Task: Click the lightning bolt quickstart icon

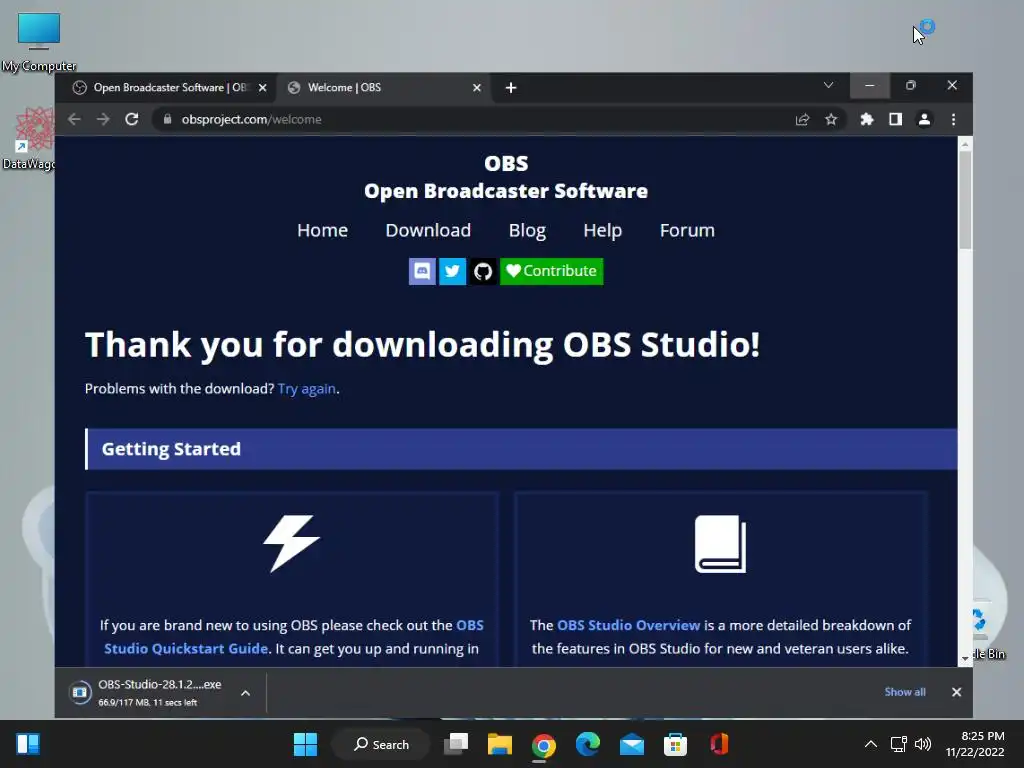Action: point(291,543)
